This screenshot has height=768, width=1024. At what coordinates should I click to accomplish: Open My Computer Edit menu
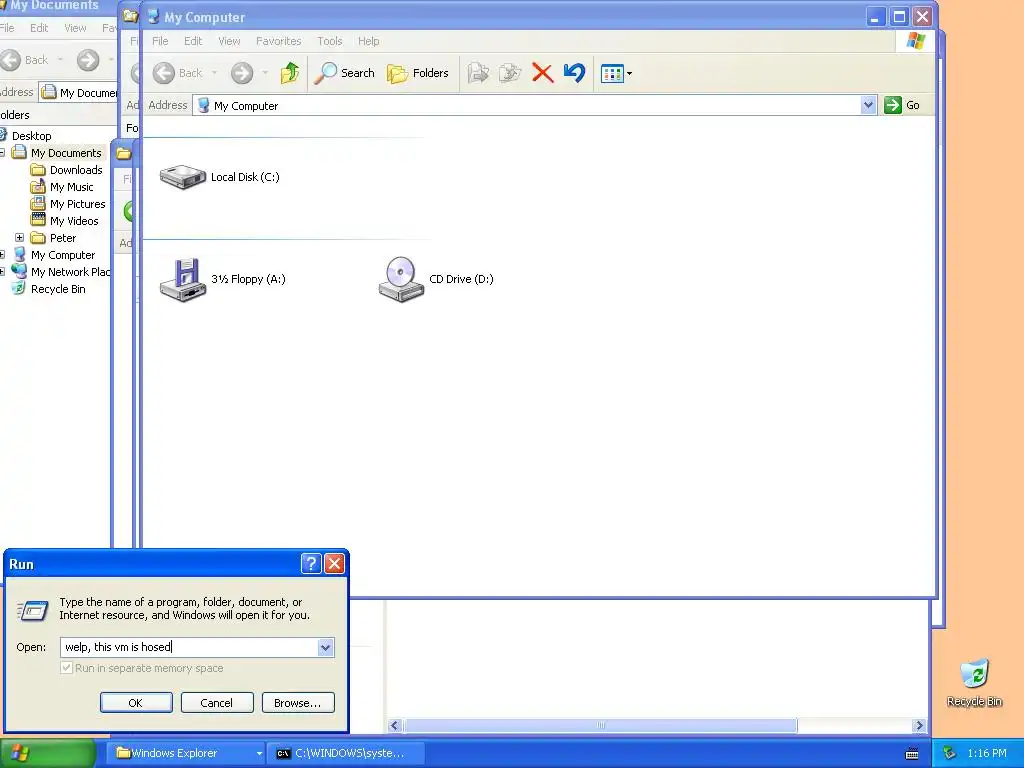(x=193, y=40)
